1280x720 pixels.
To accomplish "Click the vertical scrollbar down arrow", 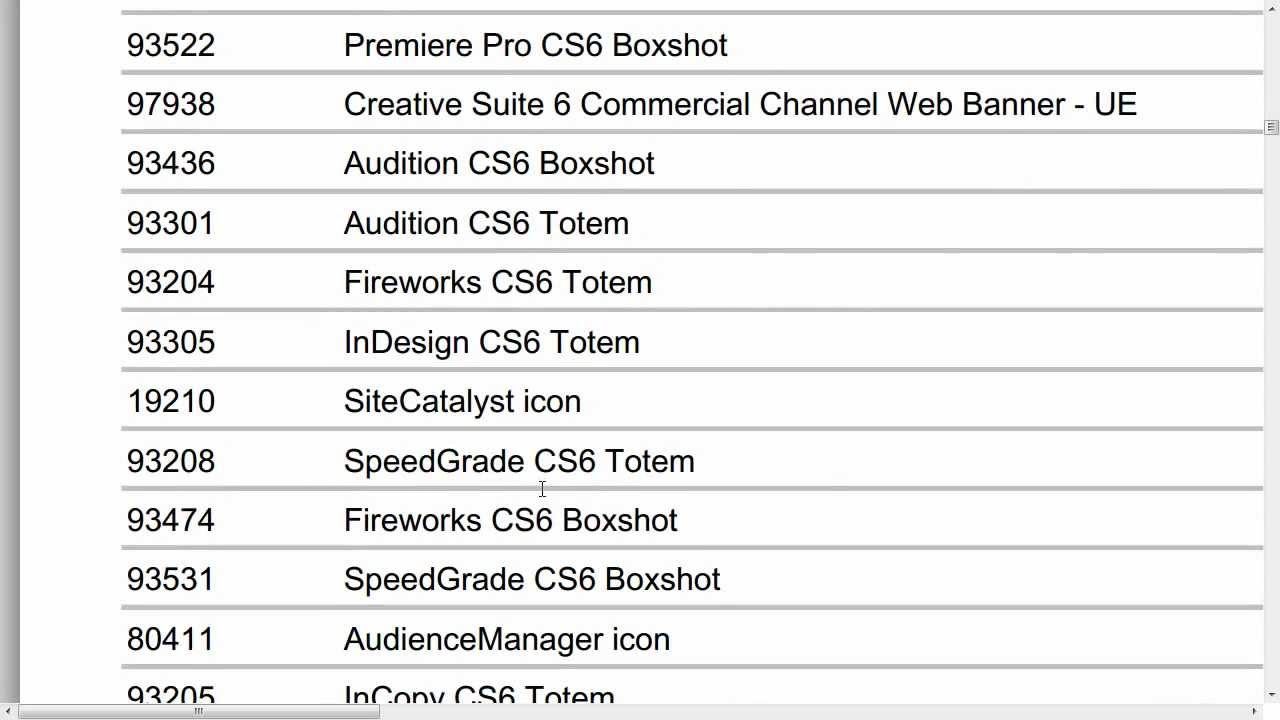I will (1271, 694).
